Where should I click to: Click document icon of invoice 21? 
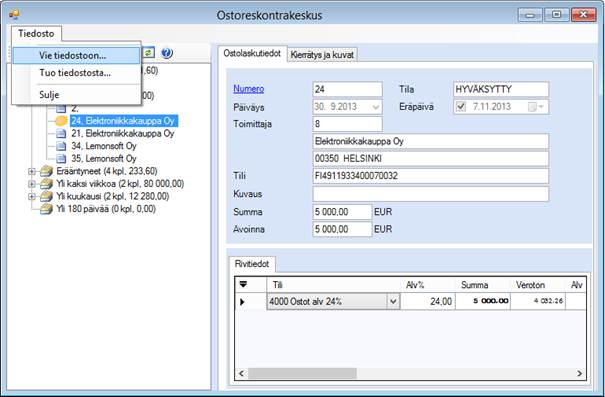pos(61,134)
